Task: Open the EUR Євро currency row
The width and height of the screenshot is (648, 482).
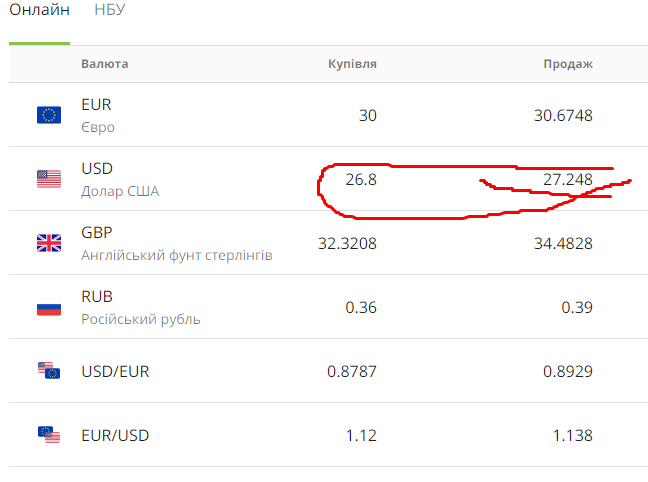Action: (x=329, y=115)
